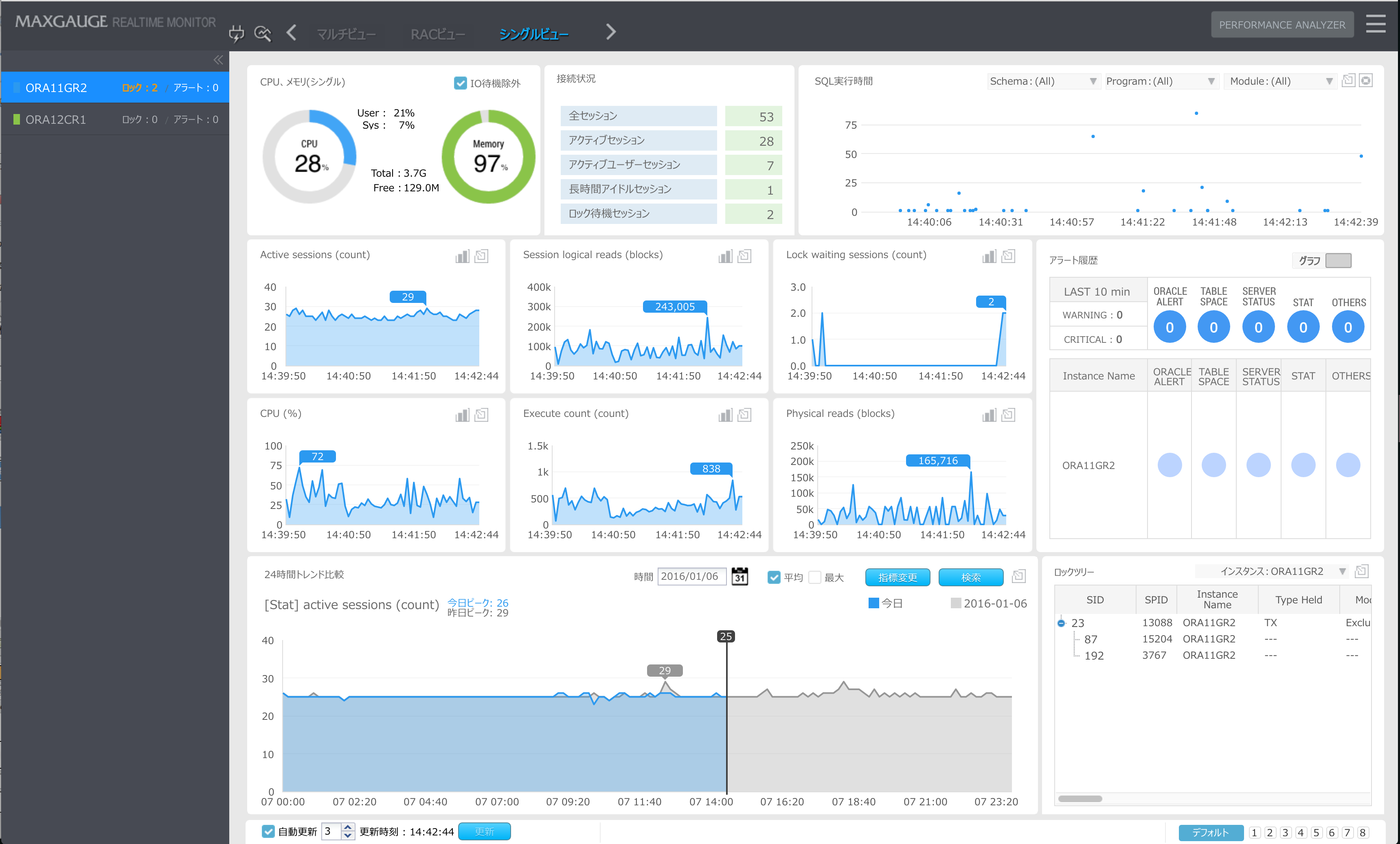Select the ORA12CR1 instance in sidebar
1400x844 pixels.
115,119
